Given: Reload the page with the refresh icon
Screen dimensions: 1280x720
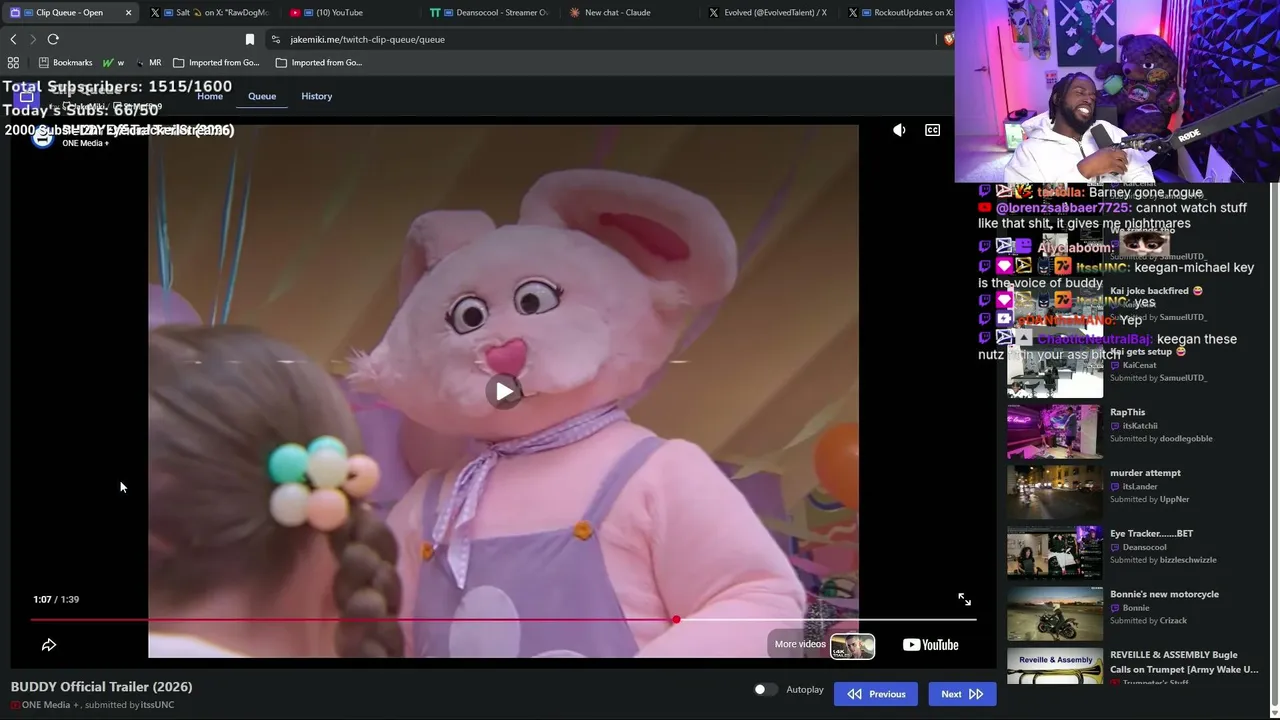Looking at the screenshot, I should coord(53,39).
